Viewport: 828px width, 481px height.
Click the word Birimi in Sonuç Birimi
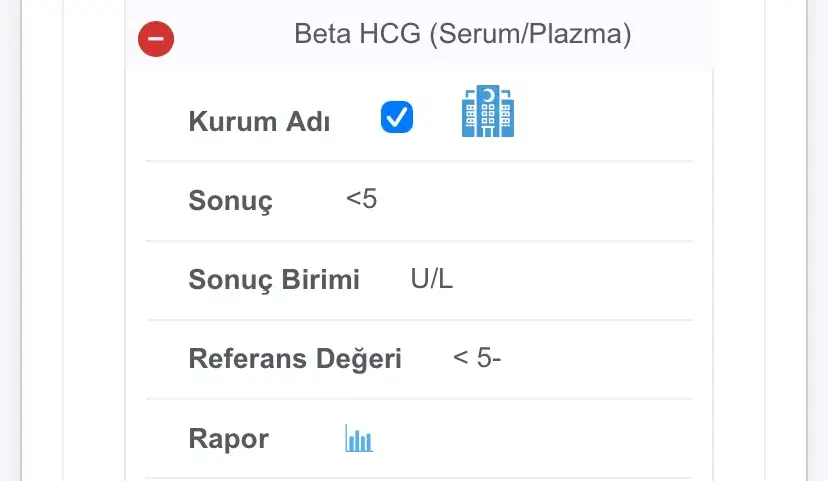coord(320,279)
